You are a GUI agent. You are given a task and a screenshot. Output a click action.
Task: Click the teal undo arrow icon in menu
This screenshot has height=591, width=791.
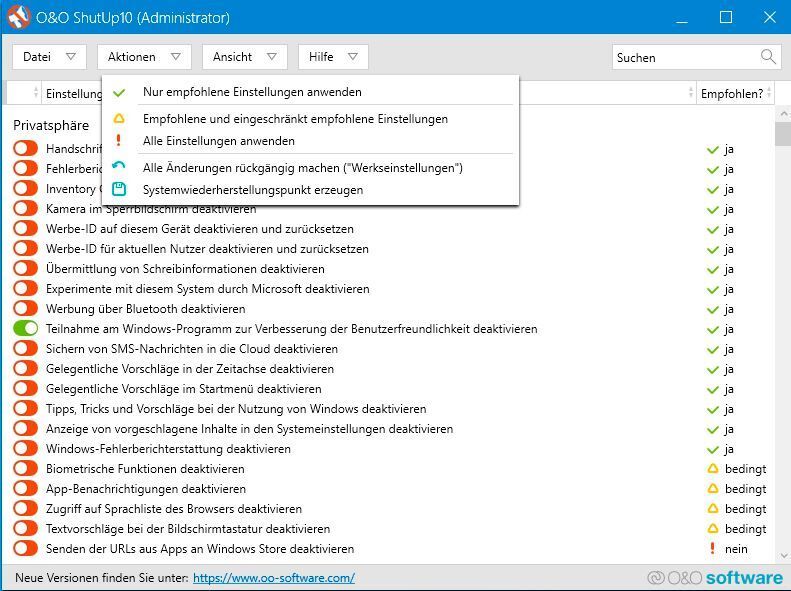point(119,165)
